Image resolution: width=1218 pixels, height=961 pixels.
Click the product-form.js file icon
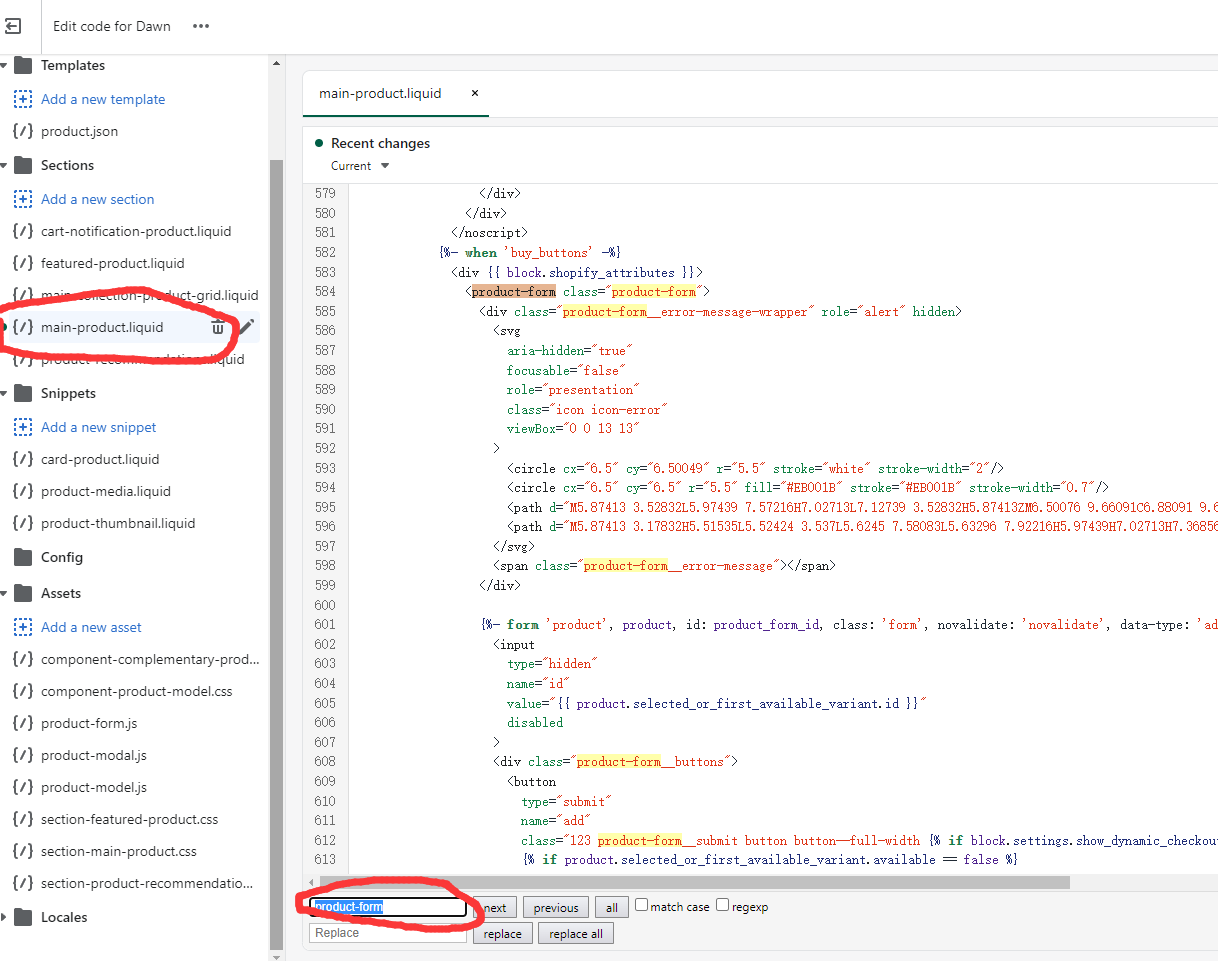[23, 723]
